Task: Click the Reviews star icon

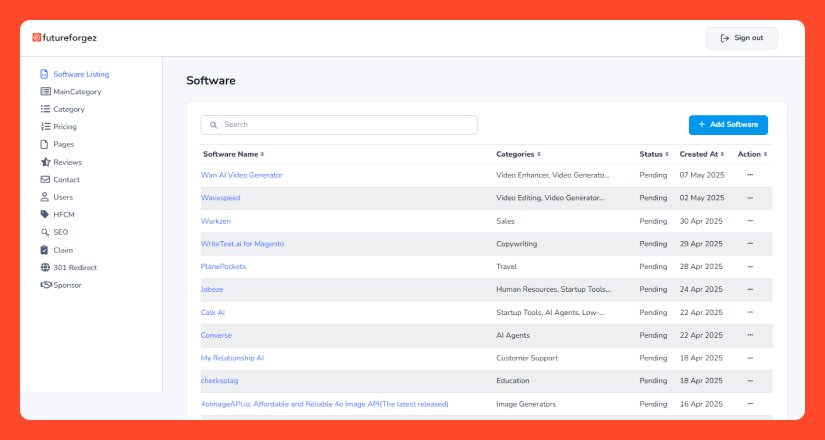Action: [x=45, y=162]
